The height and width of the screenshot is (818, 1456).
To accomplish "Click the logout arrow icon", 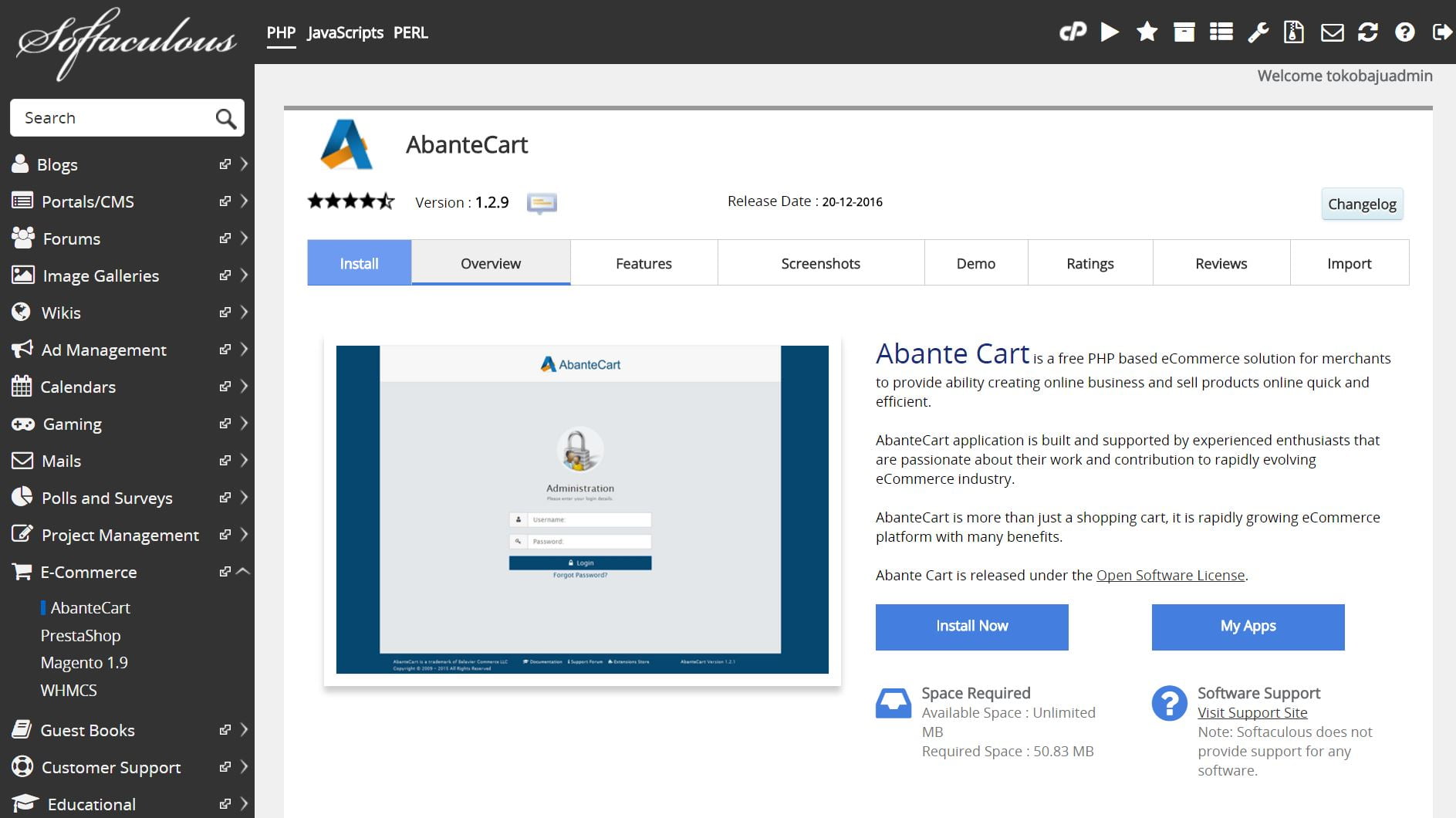I will [1441, 32].
